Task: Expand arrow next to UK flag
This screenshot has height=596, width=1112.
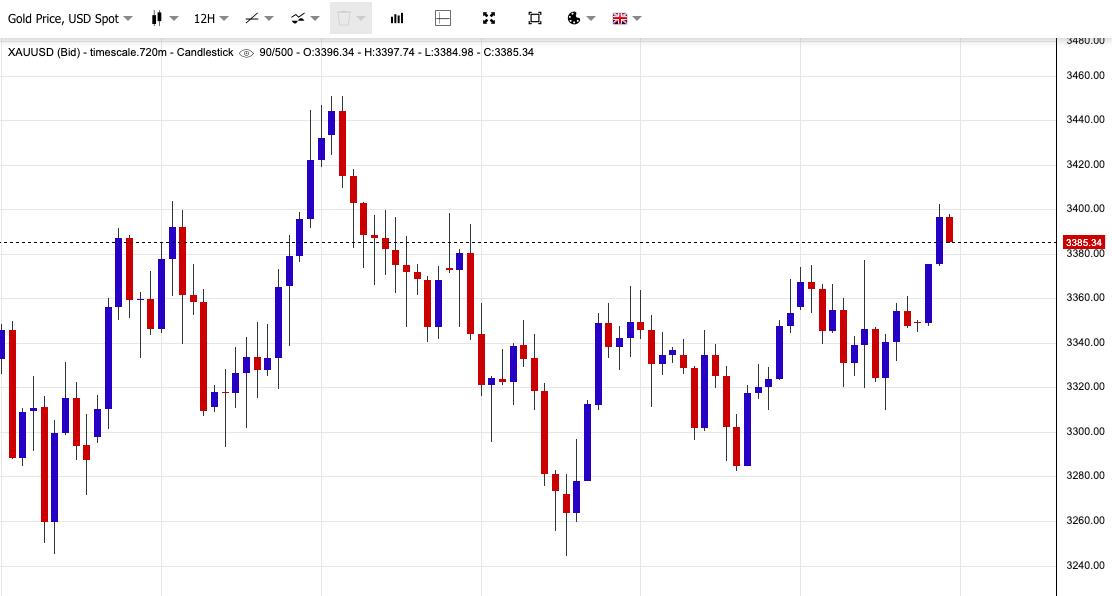Action: pyautogui.click(x=637, y=18)
